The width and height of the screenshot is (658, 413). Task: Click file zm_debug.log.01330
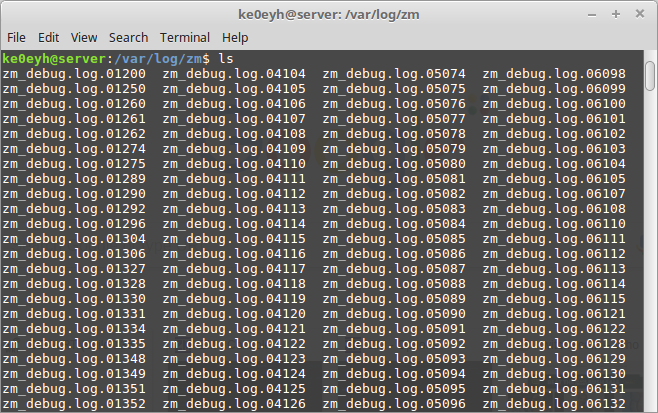(x=74, y=299)
